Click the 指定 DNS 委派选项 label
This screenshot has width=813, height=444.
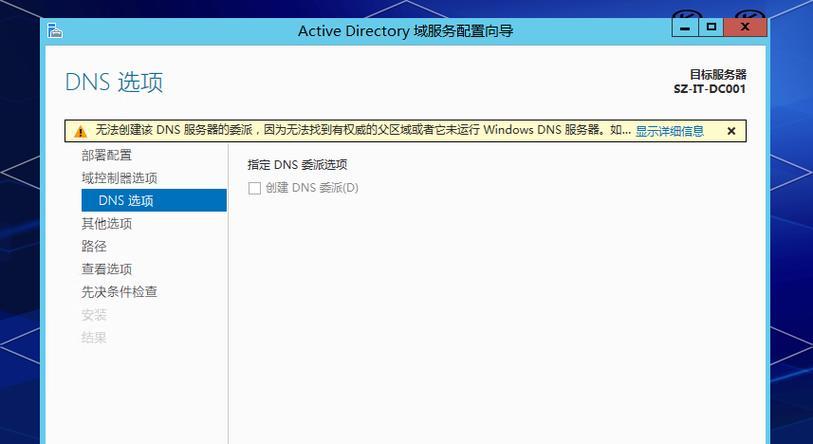tap(297, 165)
